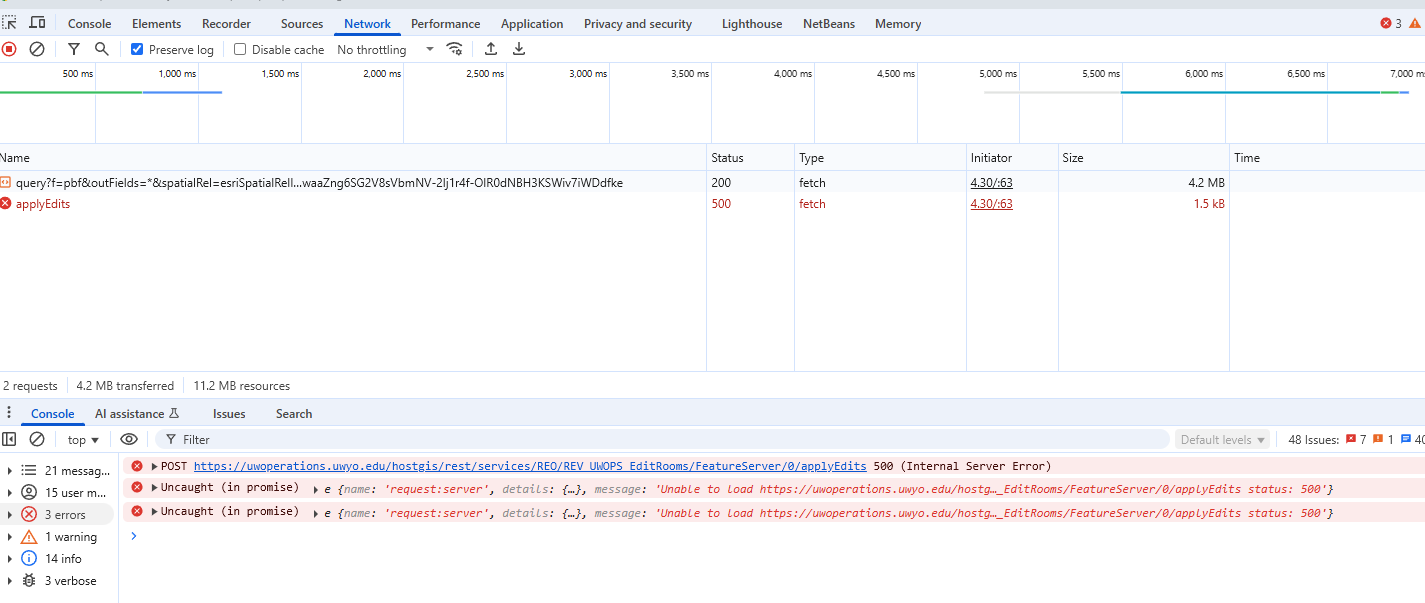Stop recording the network log
The width and height of the screenshot is (1425, 603).
click(x=10, y=48)
